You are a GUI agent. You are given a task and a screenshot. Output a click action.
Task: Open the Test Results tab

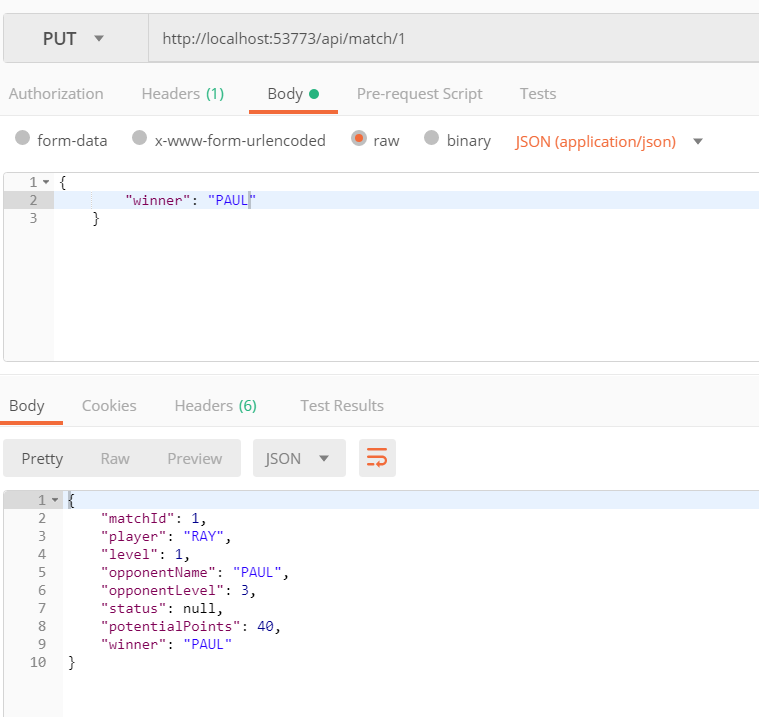pyautogui.click(x=342, y=406)
